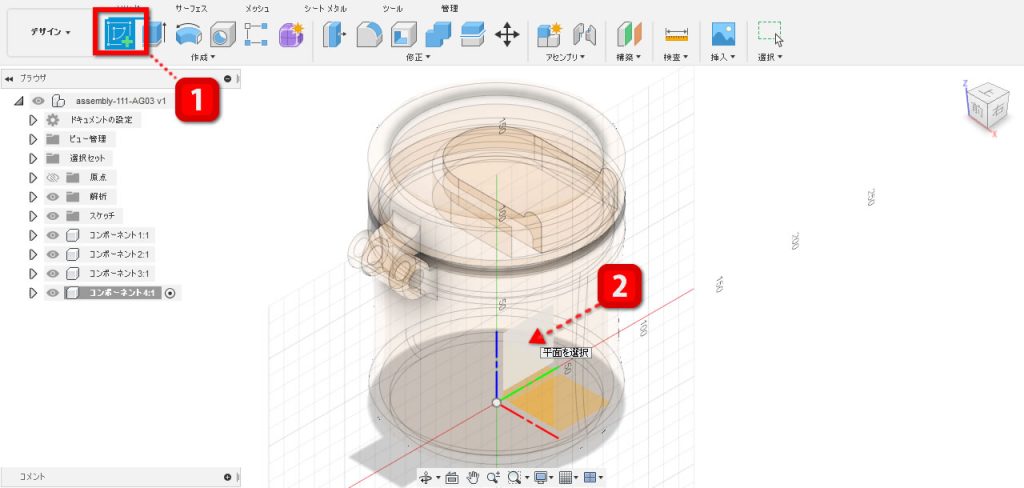This screenshot has height=488, width=1024.
Task: Click the stacked-faces icon before Move
Action: coord(472,35)
